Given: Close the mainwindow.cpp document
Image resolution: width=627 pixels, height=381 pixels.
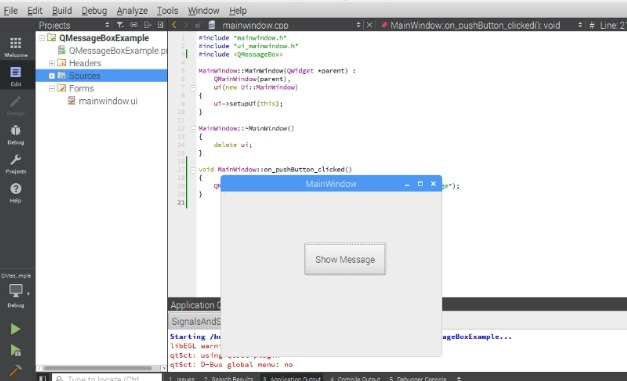Looking at the screenshot, I should (x=369, y=25).
